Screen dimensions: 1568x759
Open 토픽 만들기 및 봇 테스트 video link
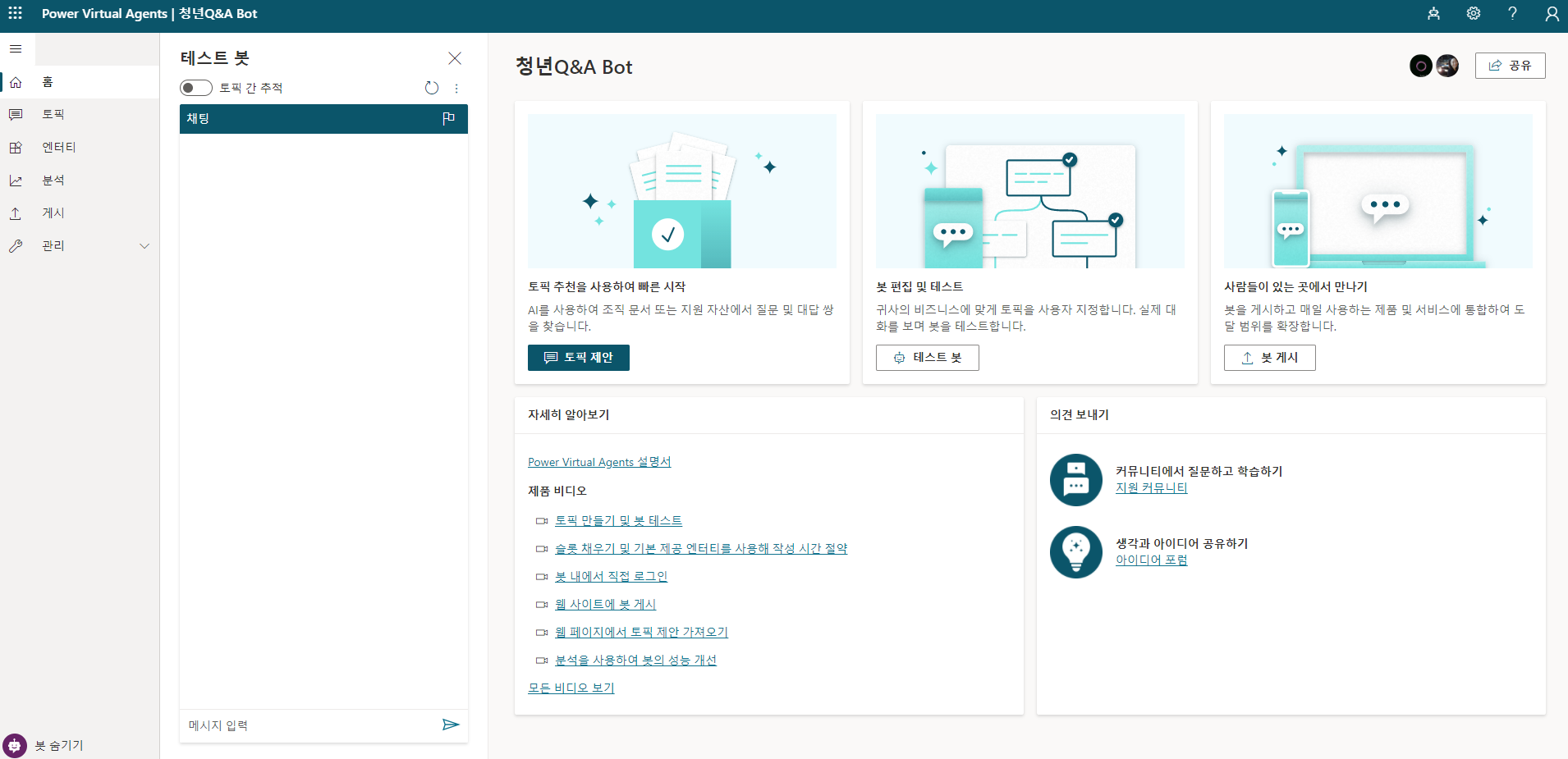pyautogui.click(x=618, y=521)
